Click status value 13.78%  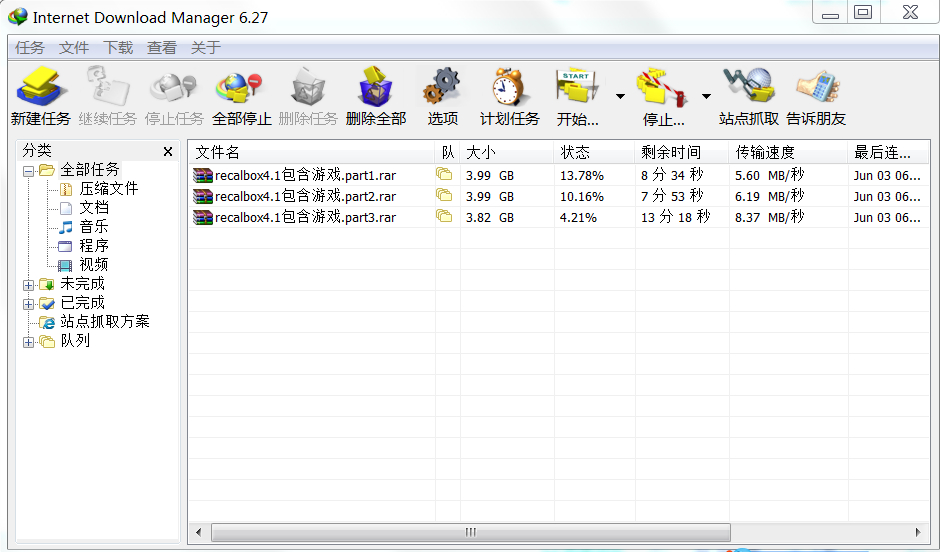(582, 176)
